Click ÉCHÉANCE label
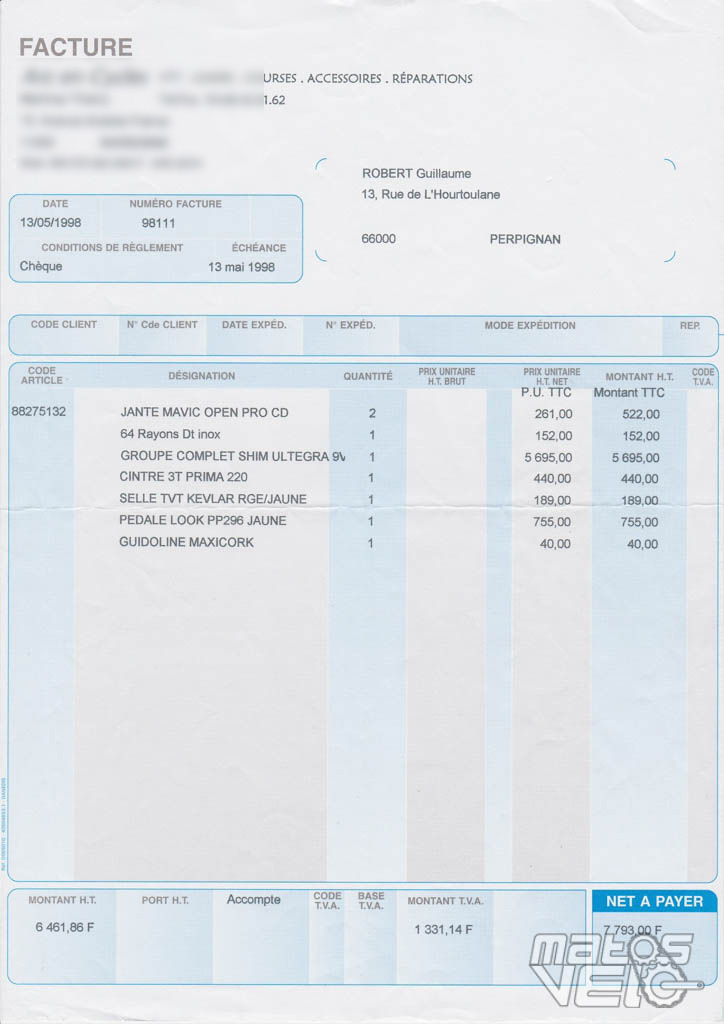The width and height of the screenshot is (724, 1024). tap(259, 248)
